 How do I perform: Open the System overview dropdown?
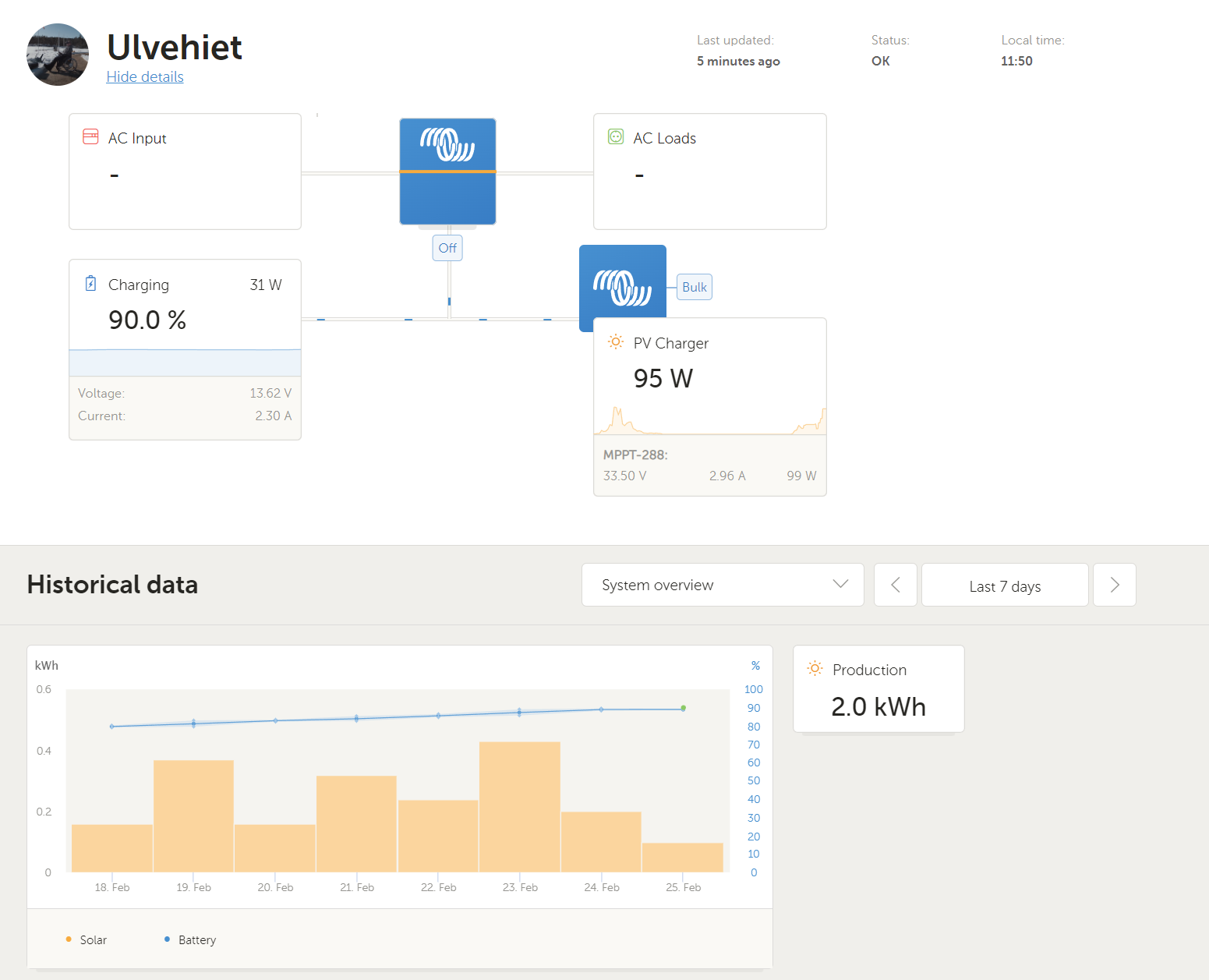pyautogui.click(x=723, y=585)
